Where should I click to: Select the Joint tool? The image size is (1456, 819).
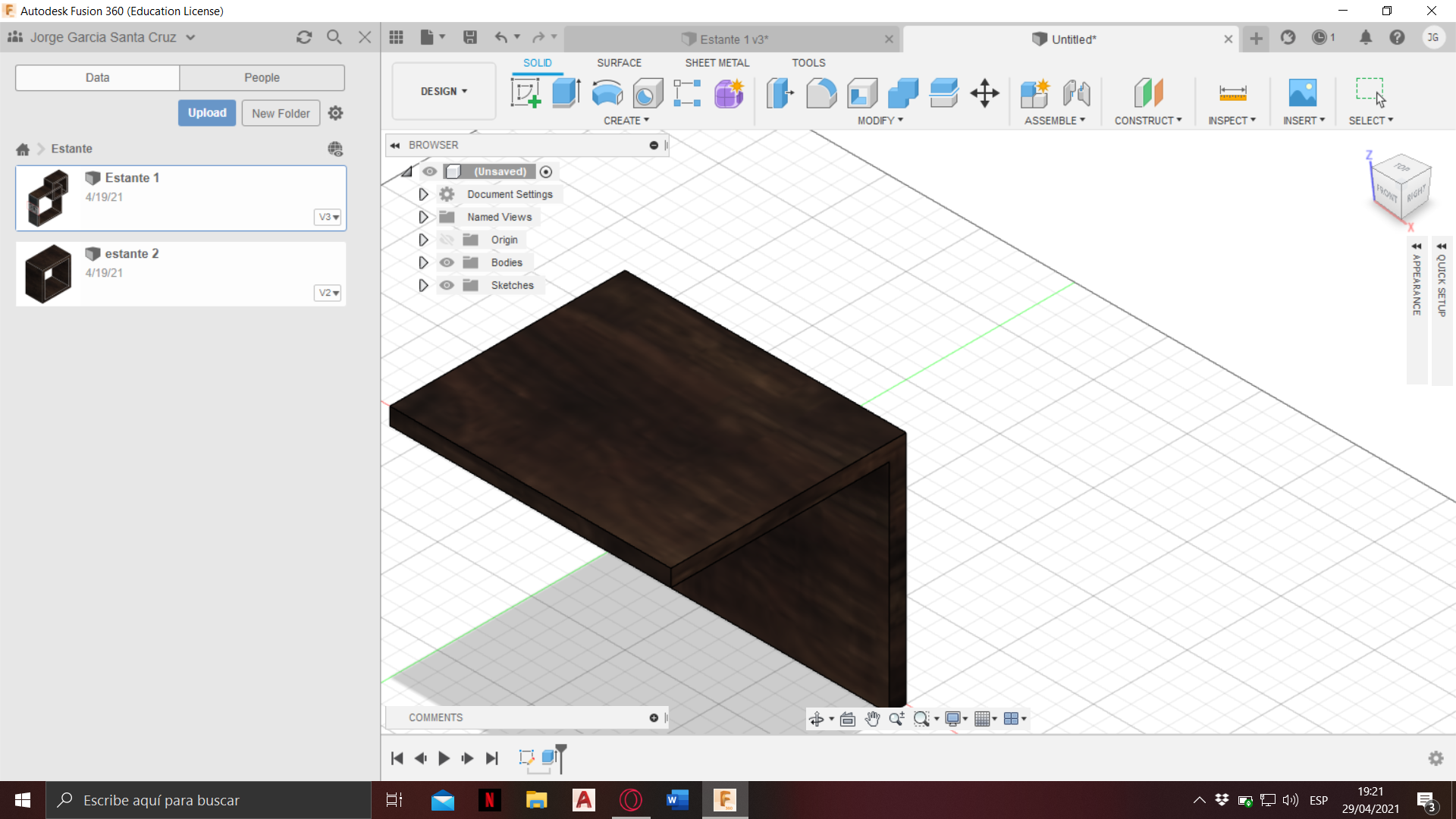(x=1076, y=93)
